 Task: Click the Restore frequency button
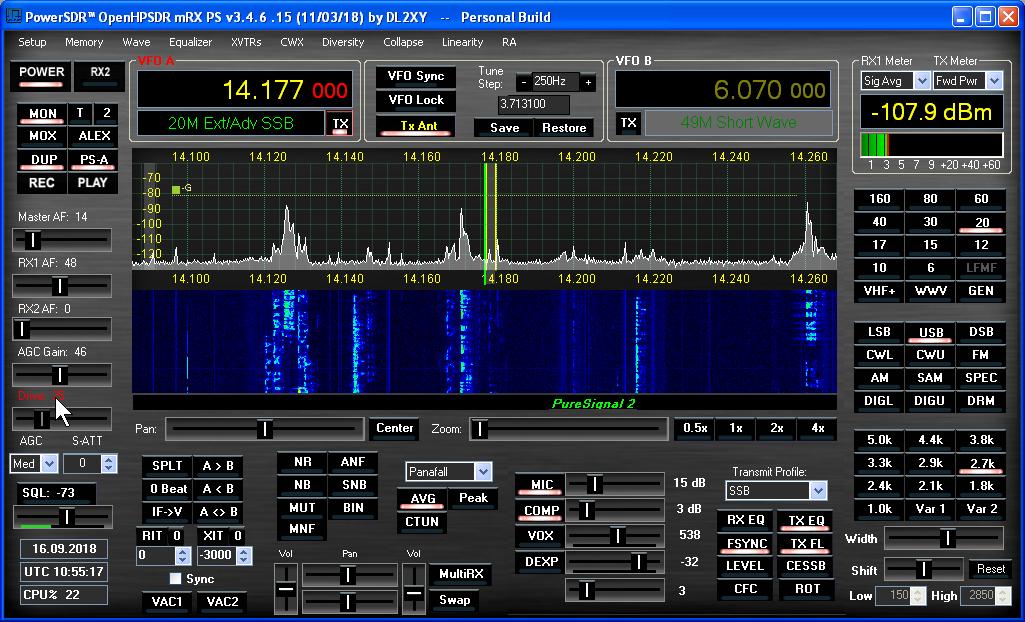pos(564,128)
